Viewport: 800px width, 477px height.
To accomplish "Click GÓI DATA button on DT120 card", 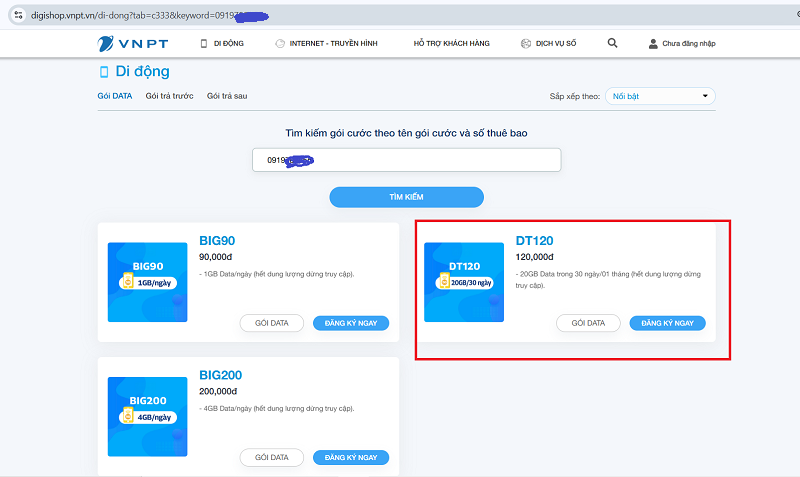I will click(588, 323).
